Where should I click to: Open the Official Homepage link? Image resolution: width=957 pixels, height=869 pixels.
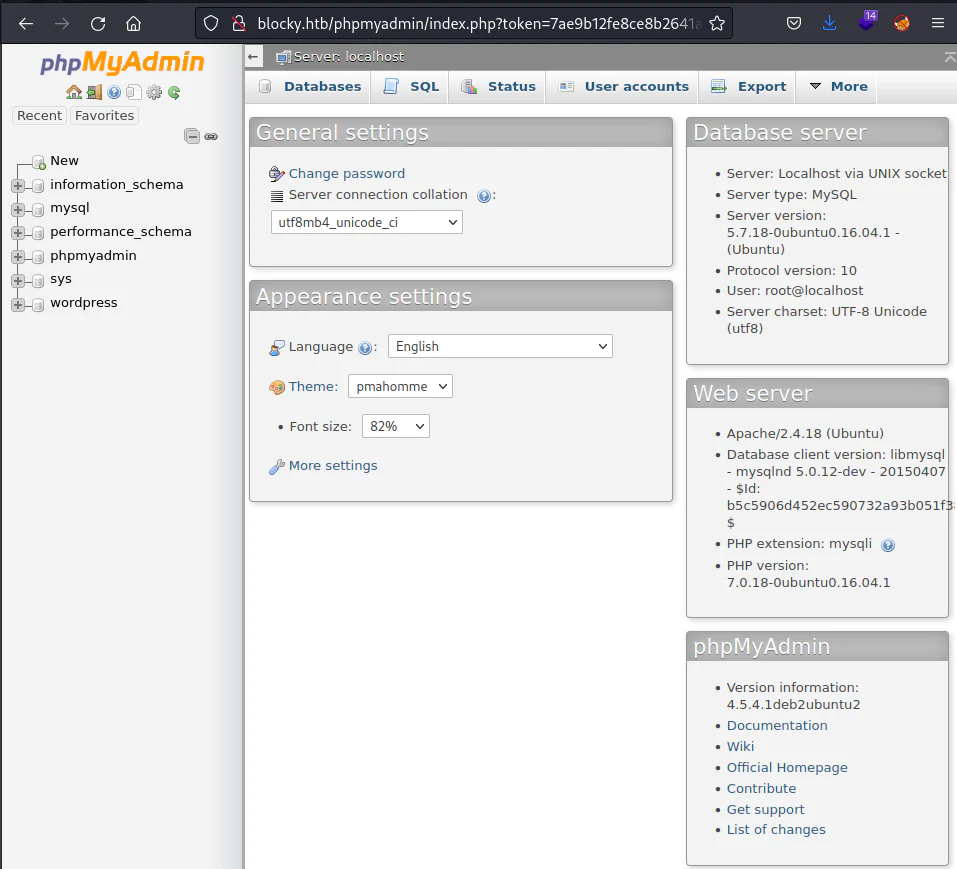pos(787,768)
